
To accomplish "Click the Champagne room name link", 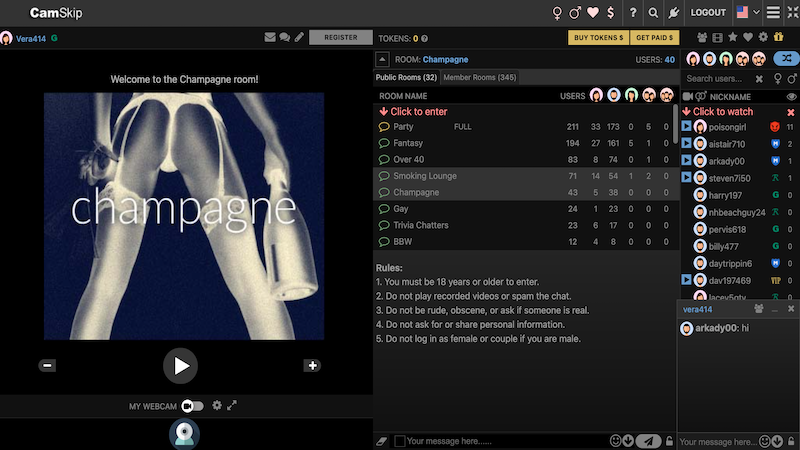I will pyautogui.click(x=445, y=60).
